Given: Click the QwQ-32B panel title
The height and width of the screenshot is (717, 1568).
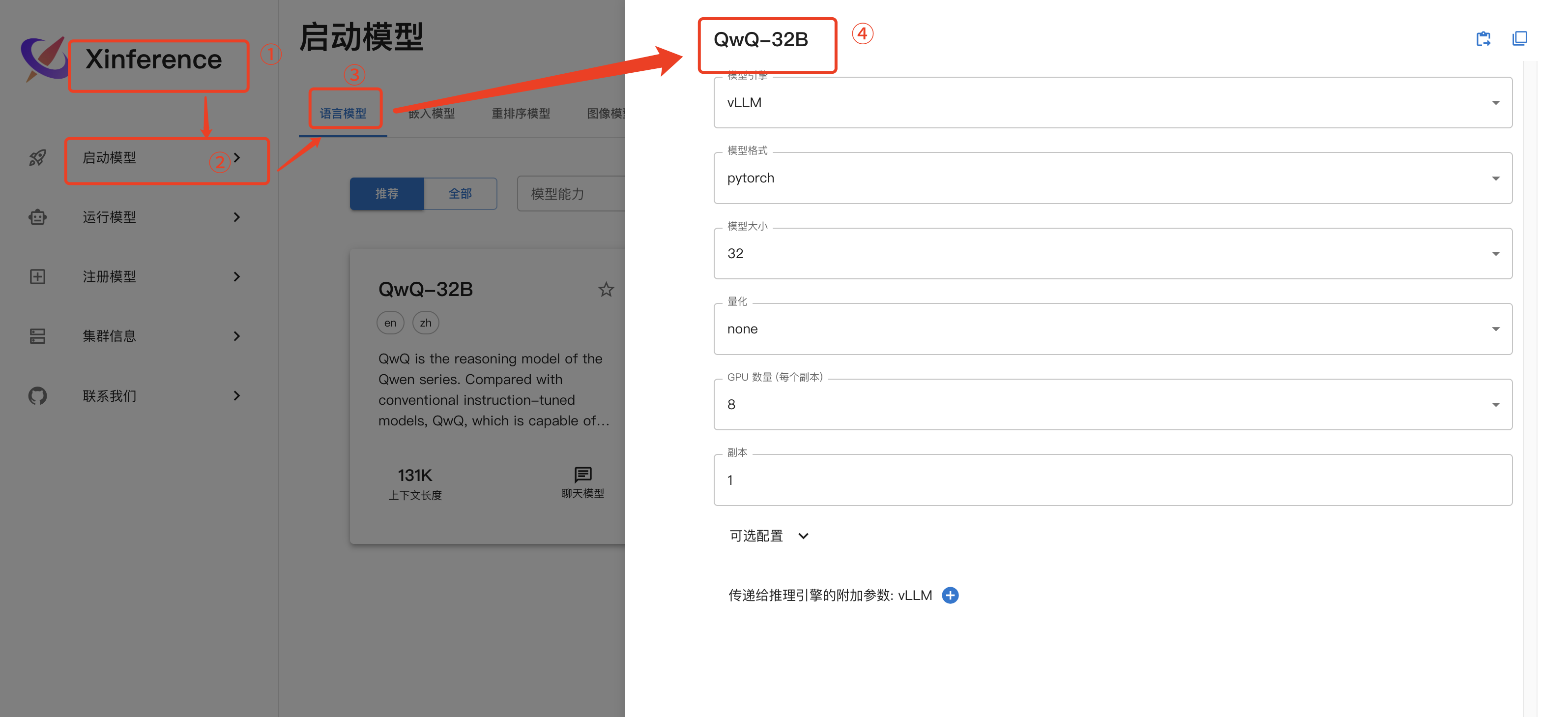Looking at the screenshot, I should tap(761, 40).
